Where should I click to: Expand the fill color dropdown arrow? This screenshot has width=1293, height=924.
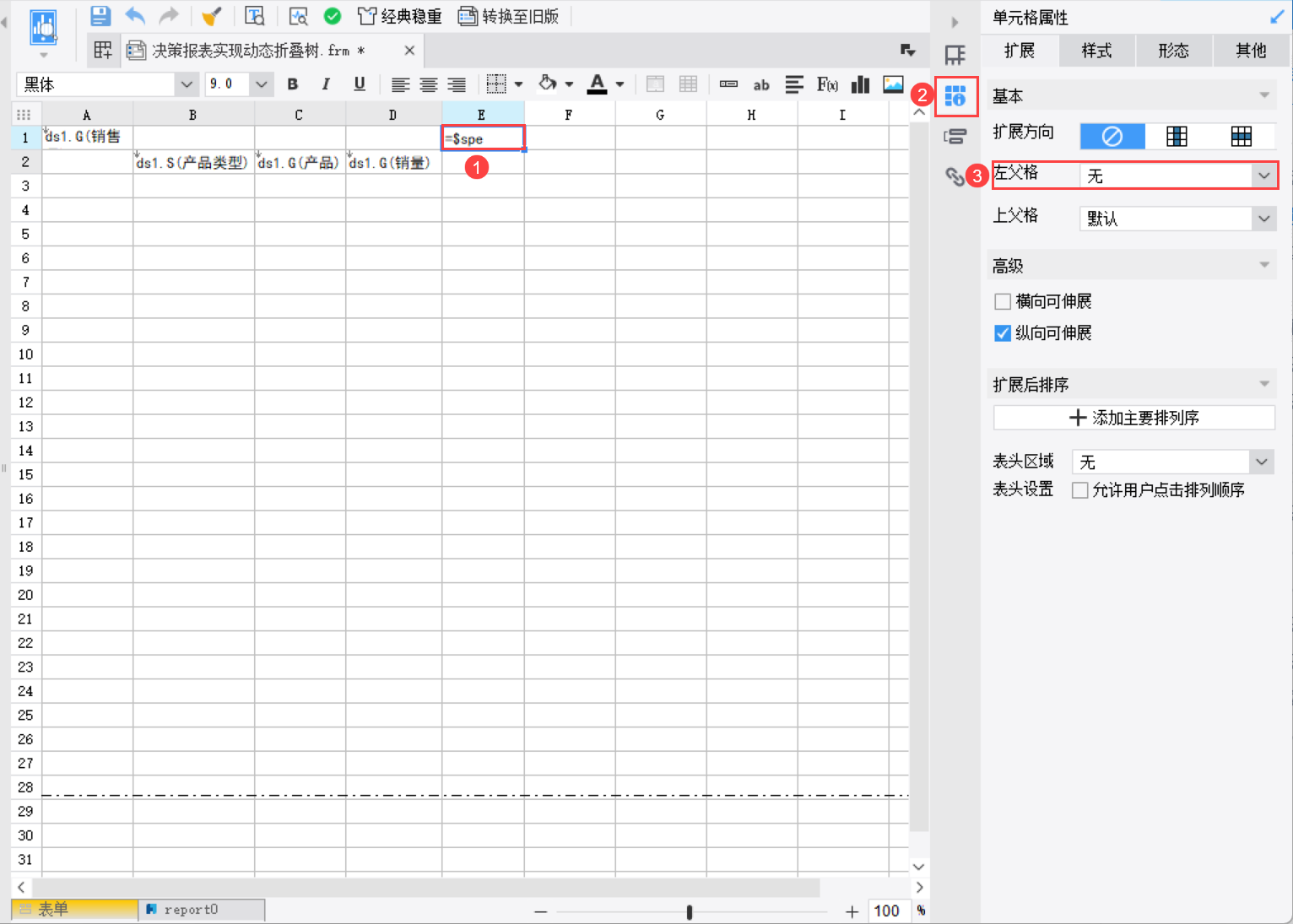[x=569, y=84]
